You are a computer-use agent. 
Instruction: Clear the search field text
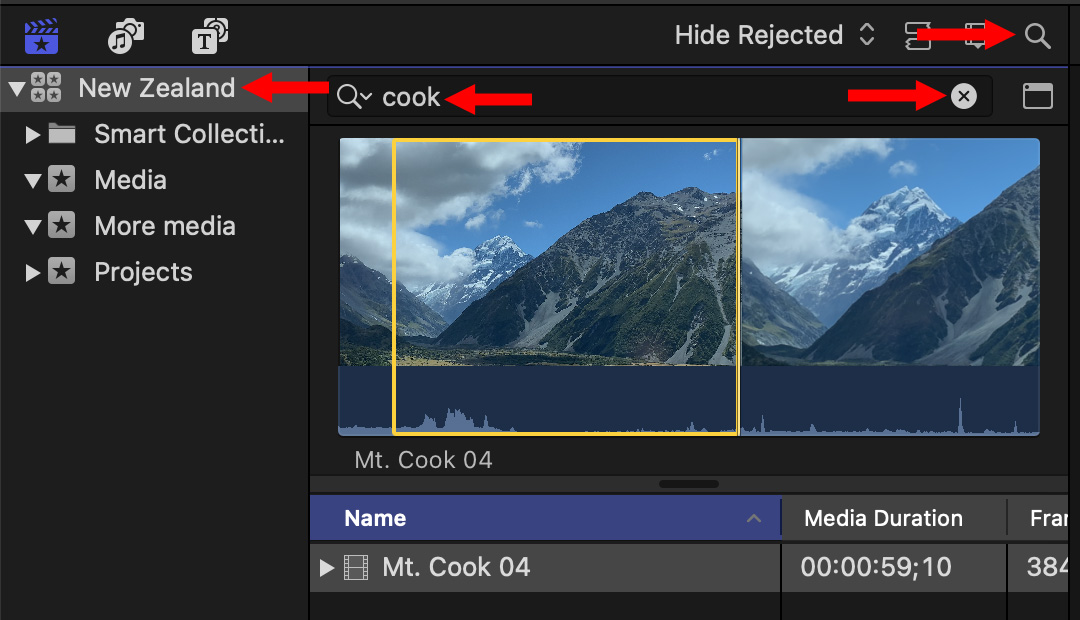point(963,96)
